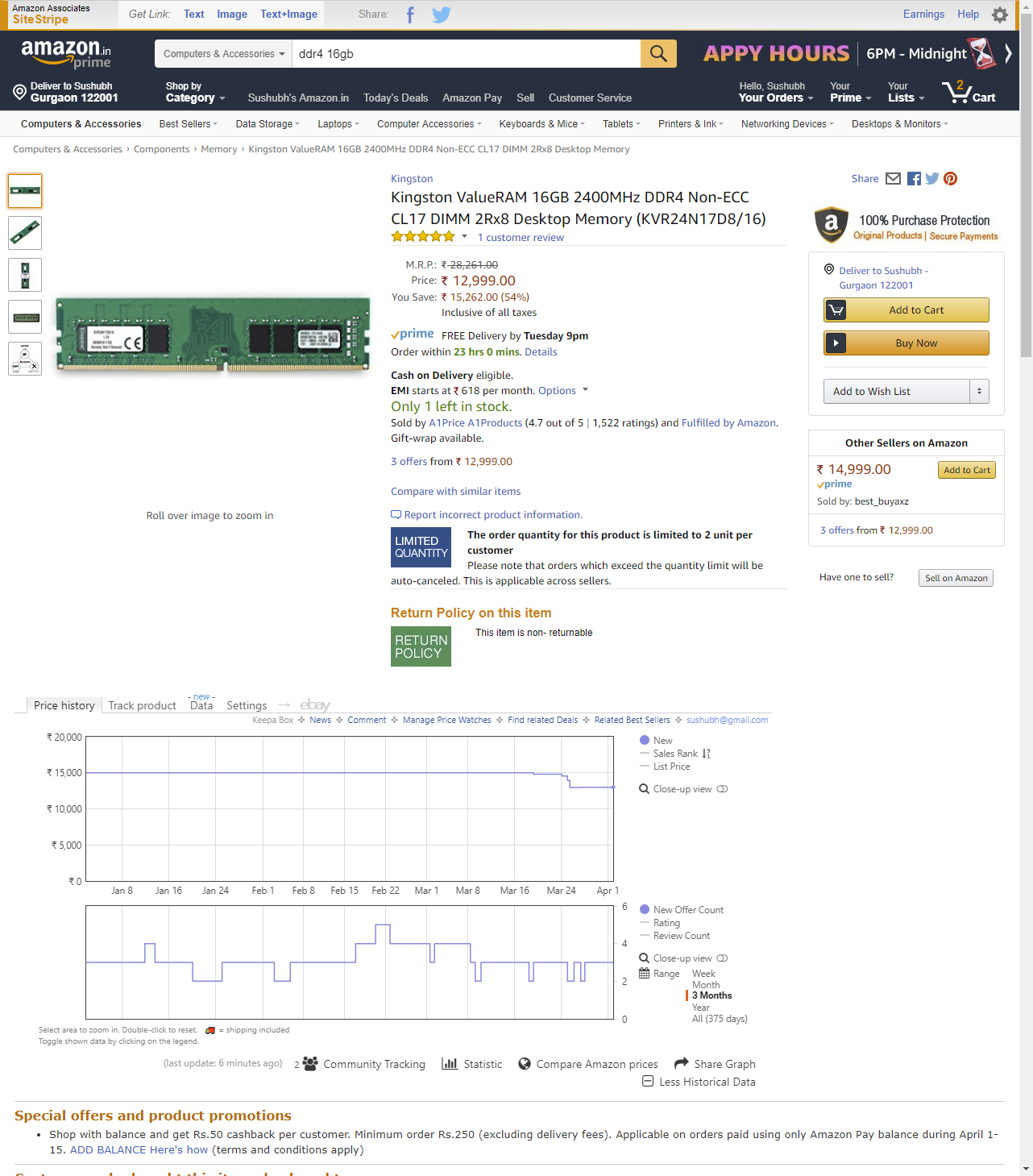Screen dimensions: 1033x1176
Task: Open the eBay tab logo
Action: click(315, 705)
